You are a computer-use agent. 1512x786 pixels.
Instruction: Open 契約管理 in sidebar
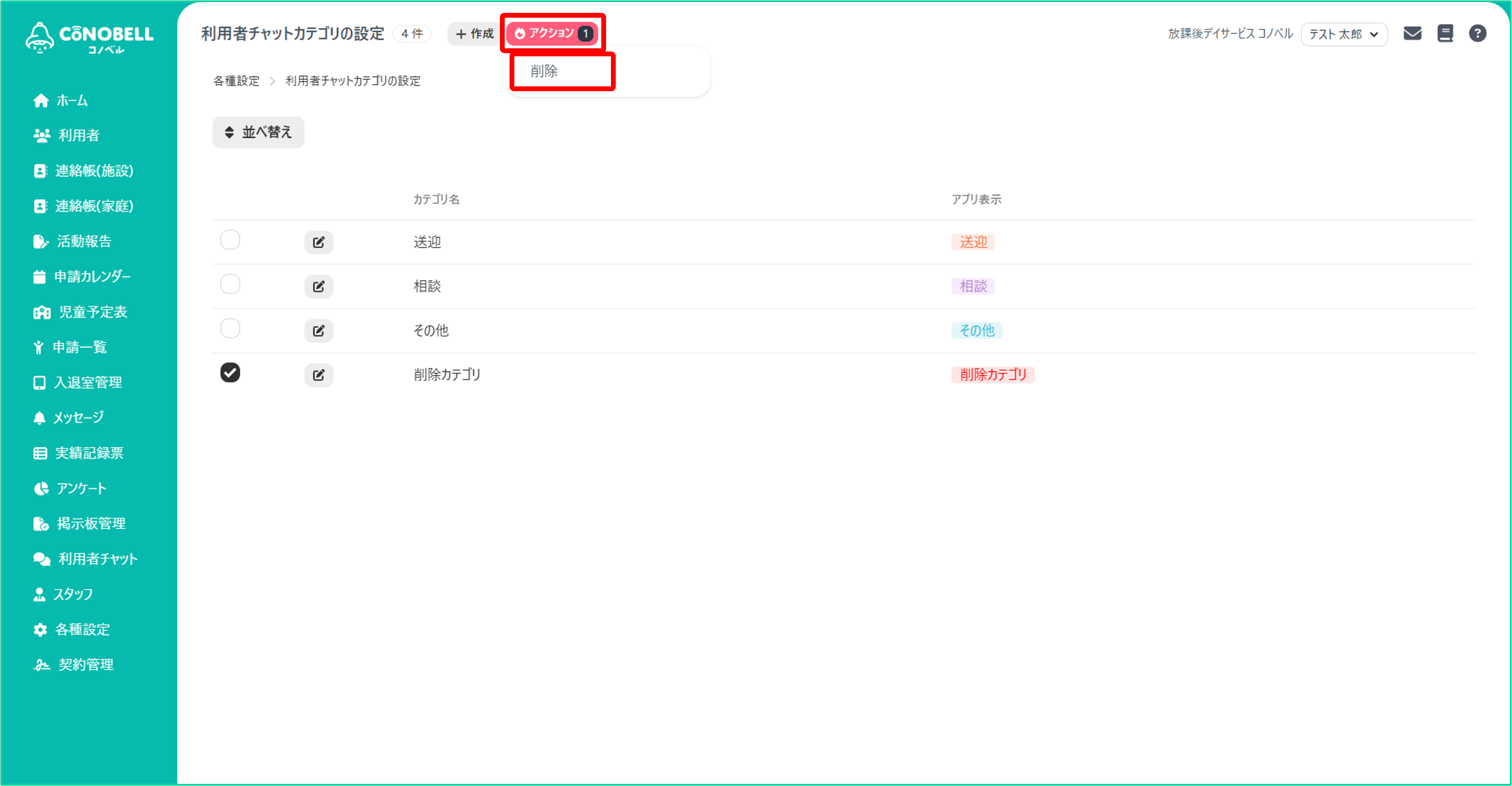click(x=73, y=665)
